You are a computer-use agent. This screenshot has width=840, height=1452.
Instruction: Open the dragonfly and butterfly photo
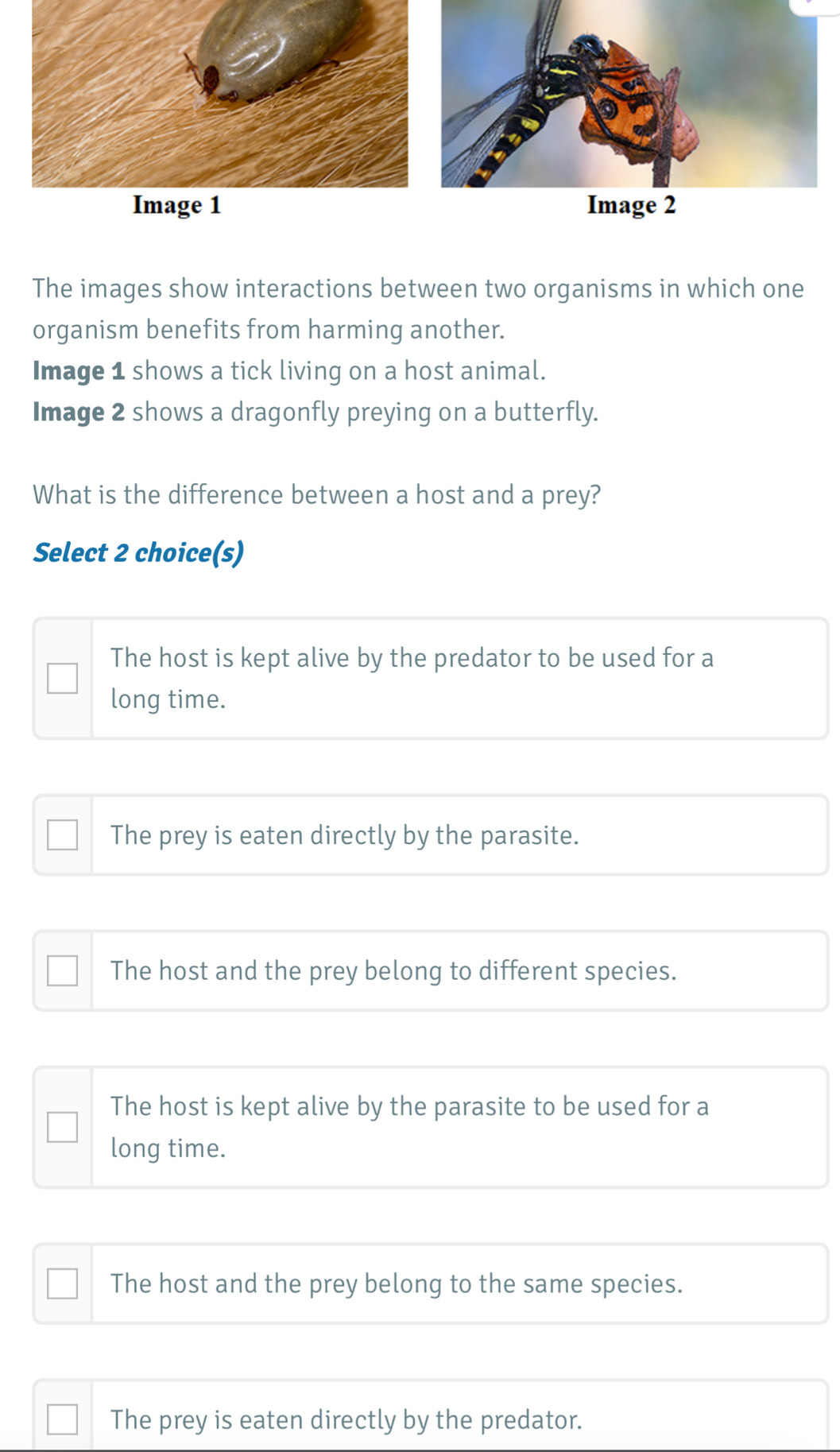(629, 93)
